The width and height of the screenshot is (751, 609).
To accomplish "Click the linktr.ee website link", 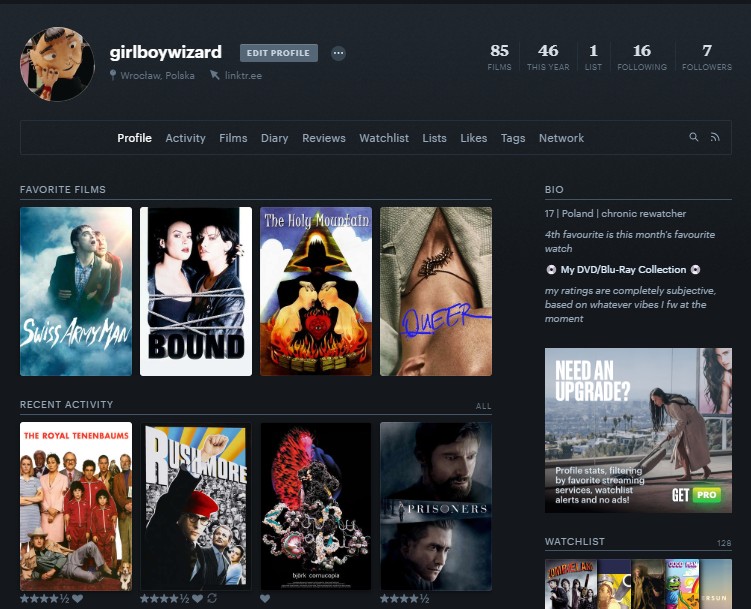I will 242,76.
